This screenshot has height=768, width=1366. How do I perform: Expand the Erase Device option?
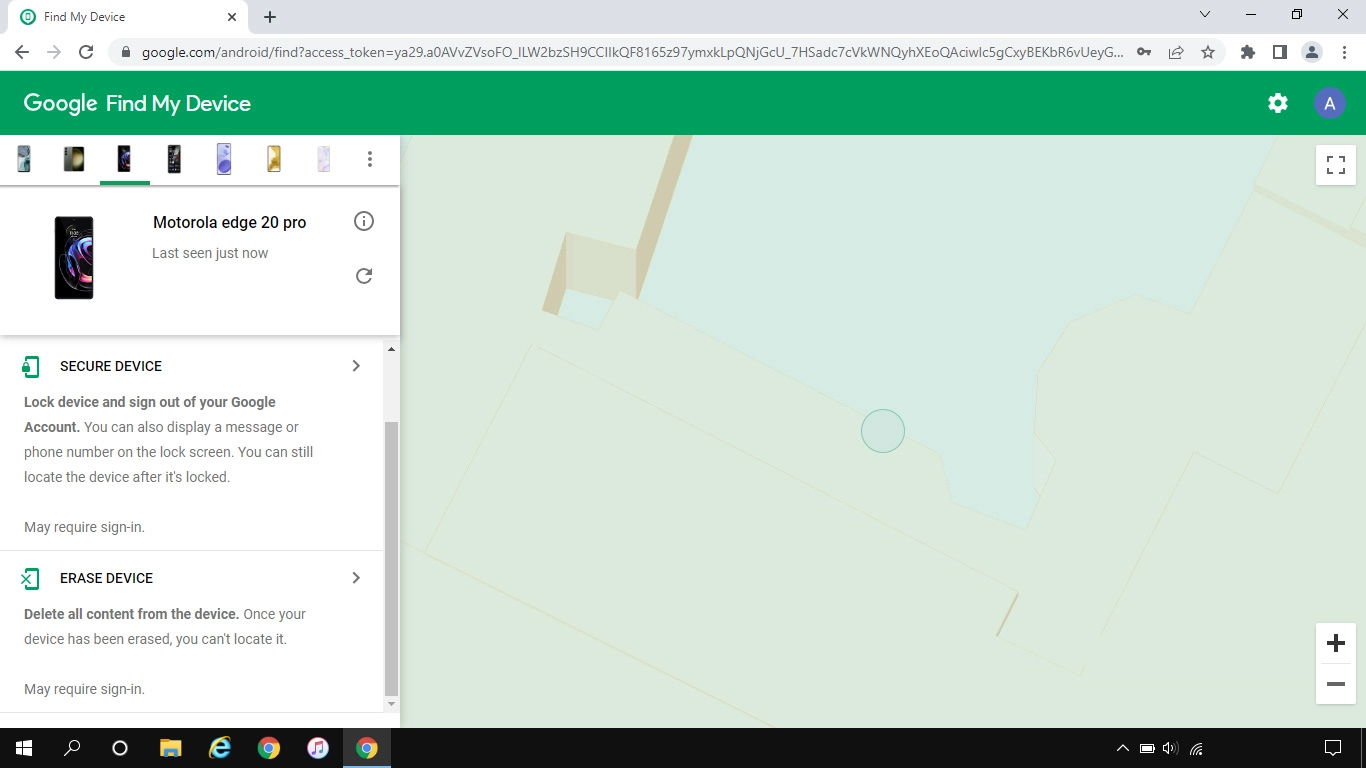356,578
